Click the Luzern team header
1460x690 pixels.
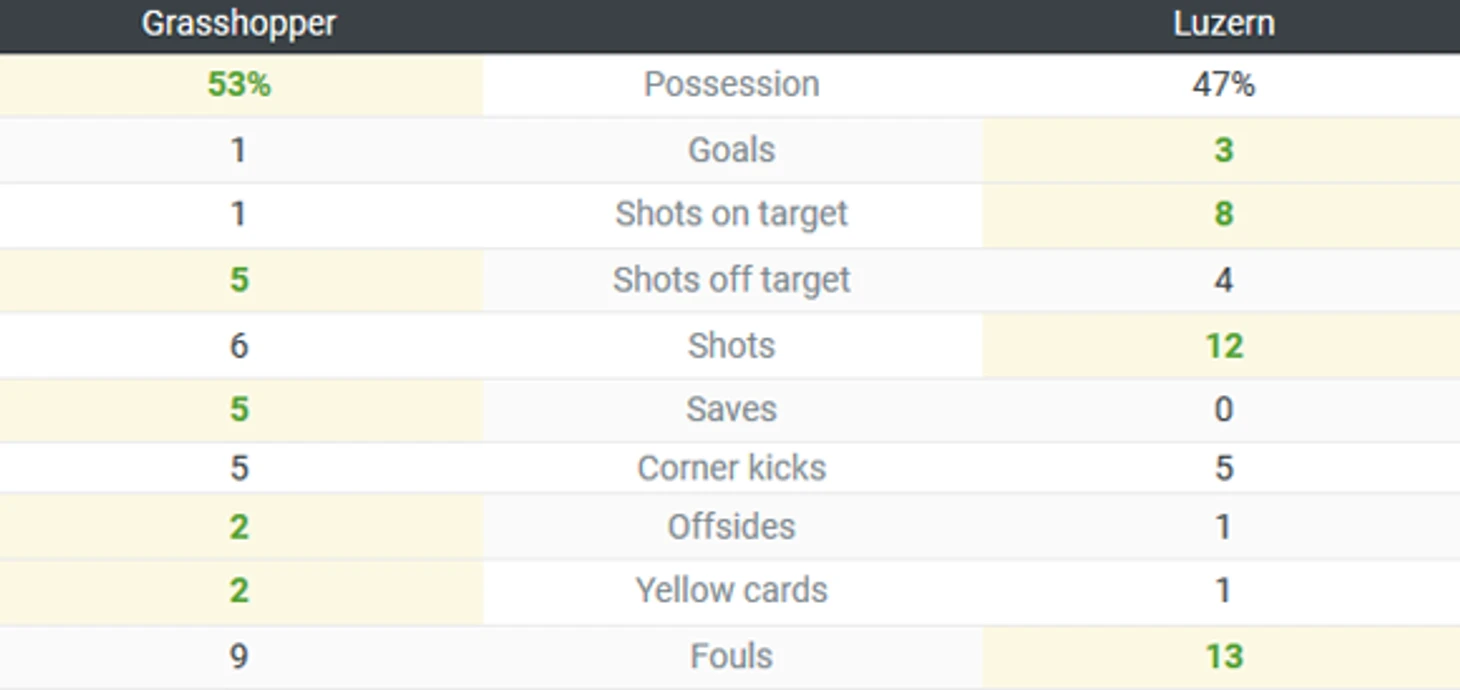tap(1223, 23)
